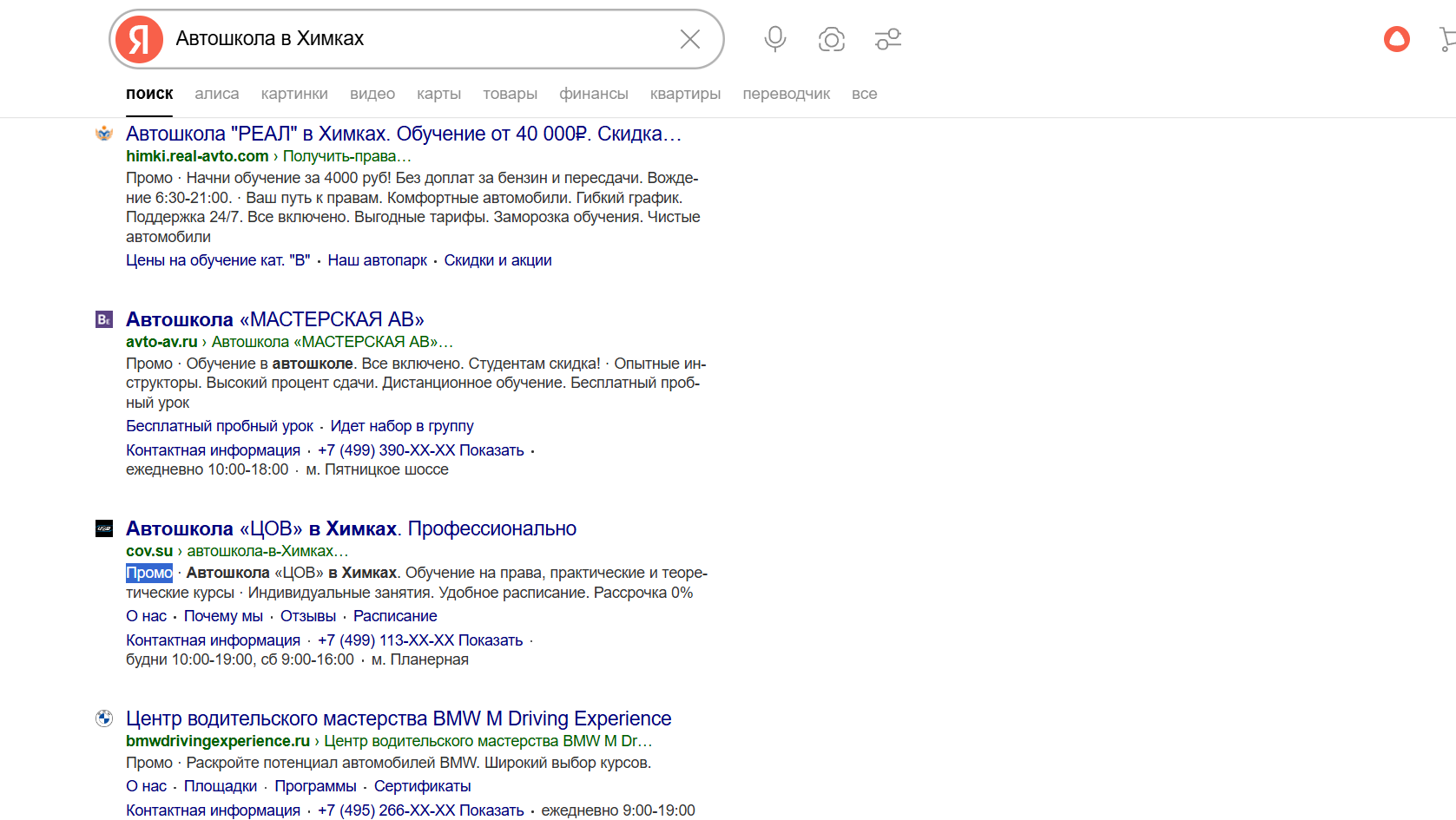The height and width of the screenshot is (820, 1456).
Task: Open Автошкола «МАСТЕРСКАЯ АВ» result title
Action: tap(275, 319)
